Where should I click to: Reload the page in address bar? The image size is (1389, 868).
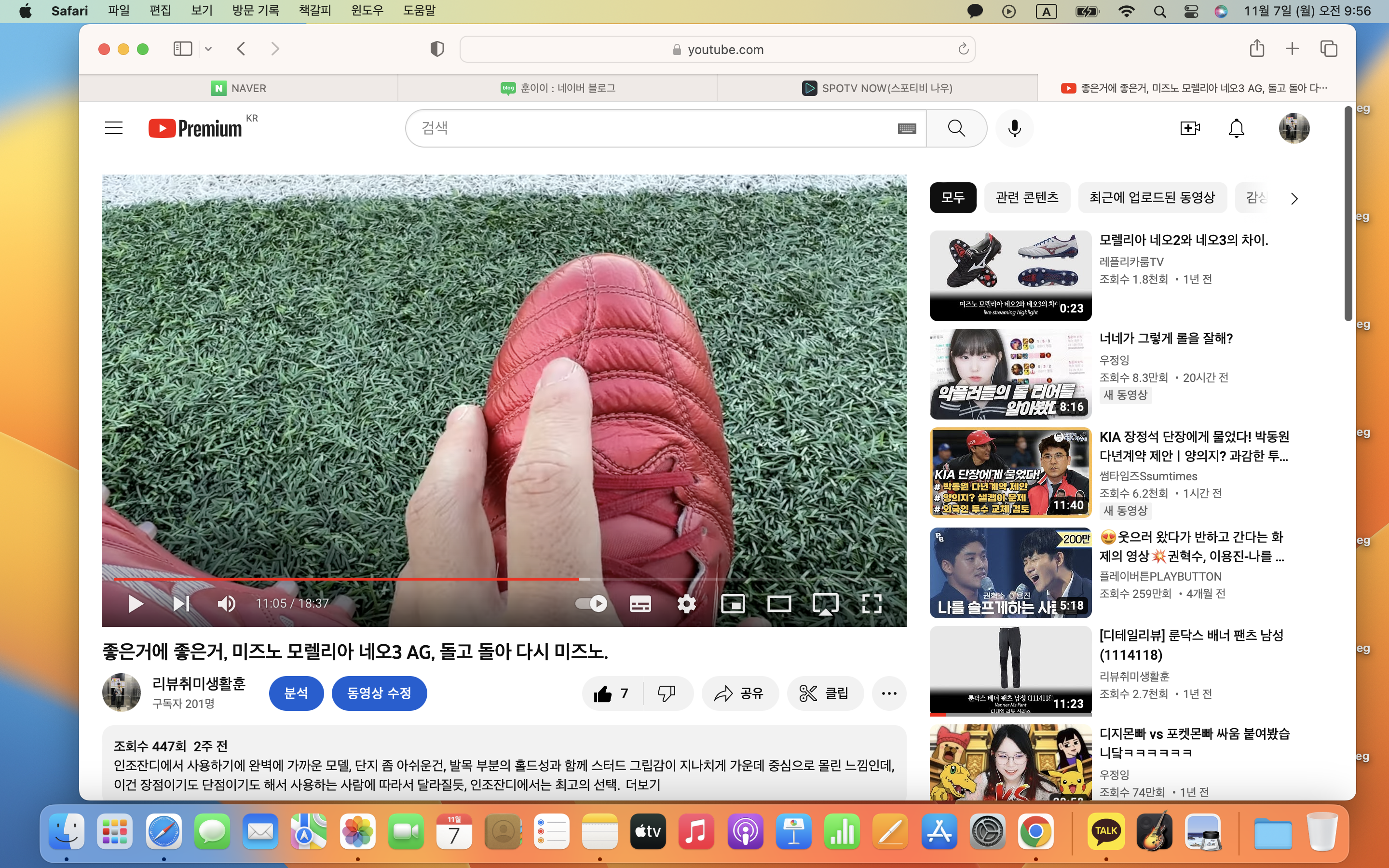(963, 49)
